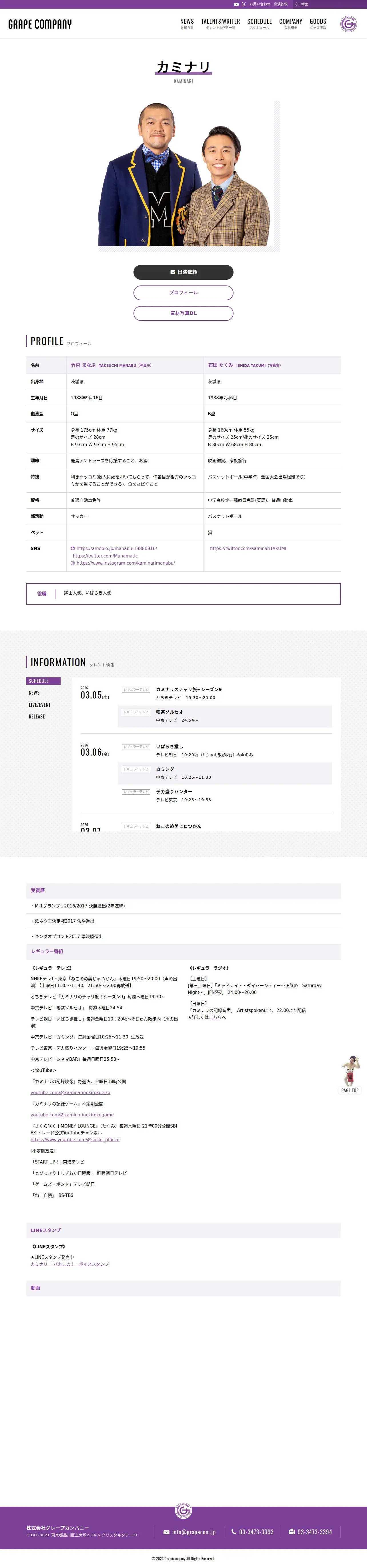Open the X (Twitter) icon in top bar
367x1568 pixels.
point(244,4)
